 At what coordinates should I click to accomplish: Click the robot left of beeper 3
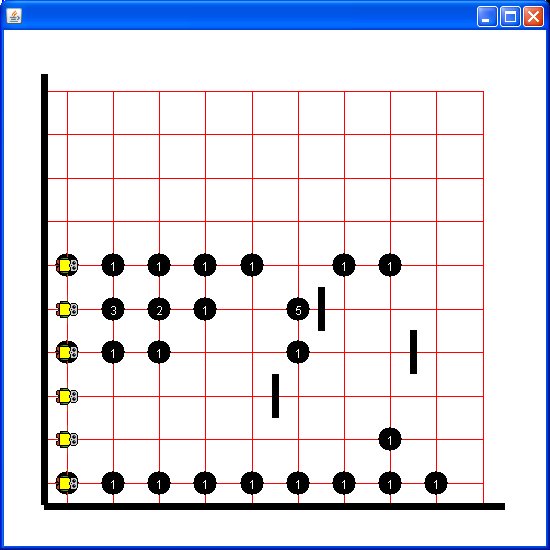[67, 309]
